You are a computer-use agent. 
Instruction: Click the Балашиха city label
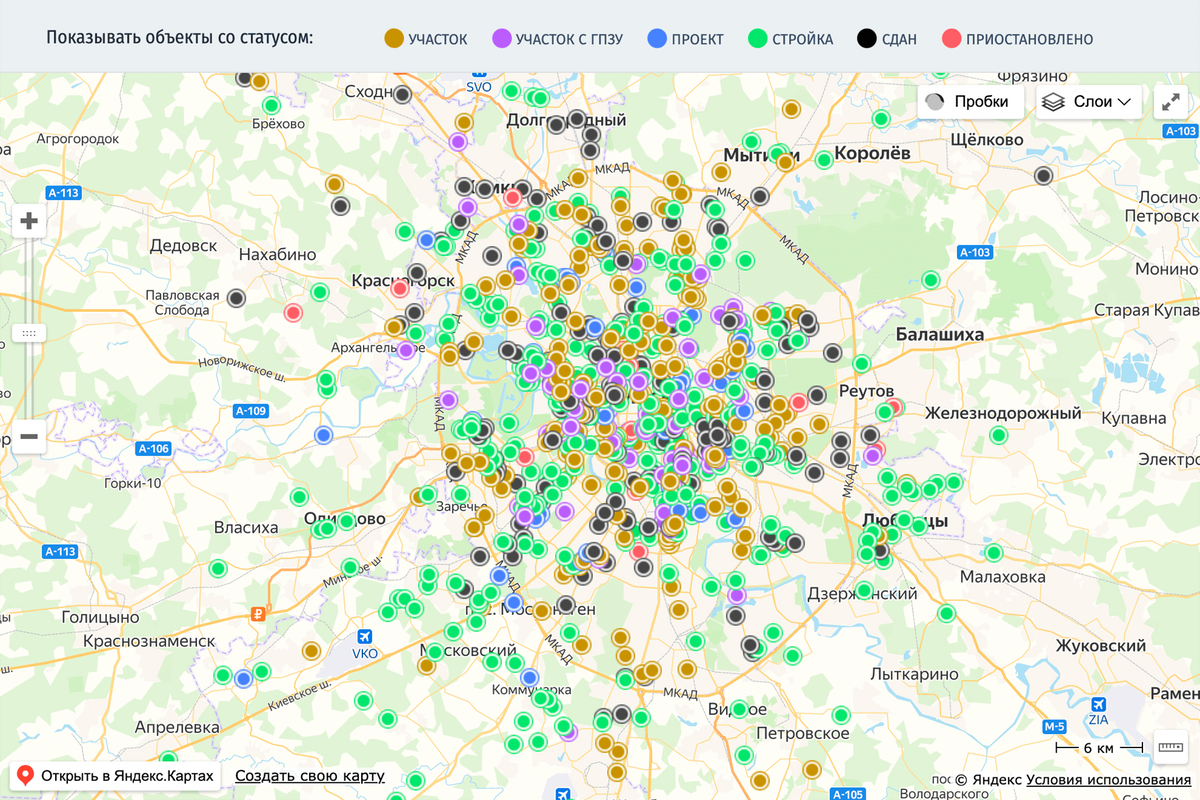coord(940,334)
